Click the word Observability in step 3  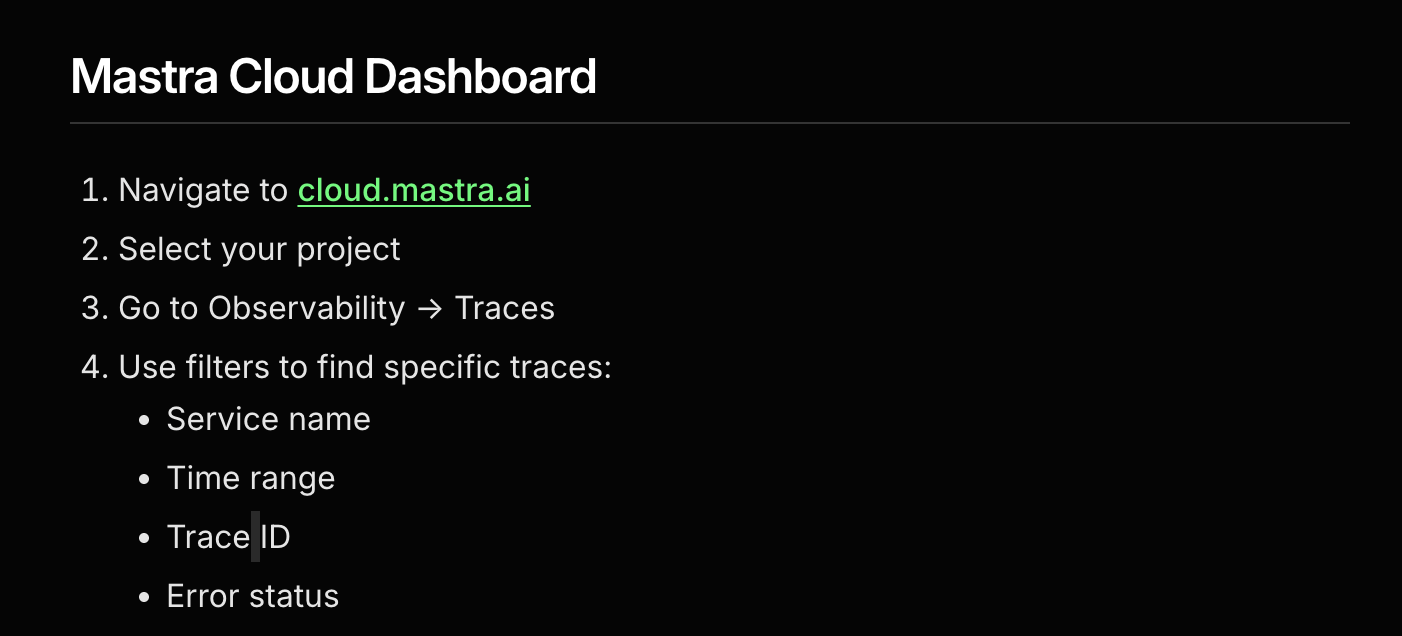(x=306, y=308)
